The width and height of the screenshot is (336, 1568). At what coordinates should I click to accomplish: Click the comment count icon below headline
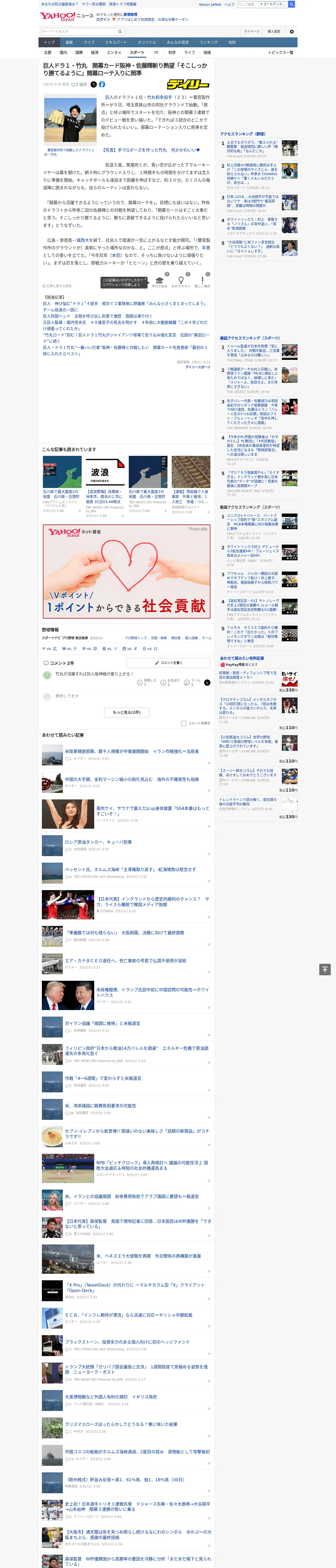coord(76,85)
